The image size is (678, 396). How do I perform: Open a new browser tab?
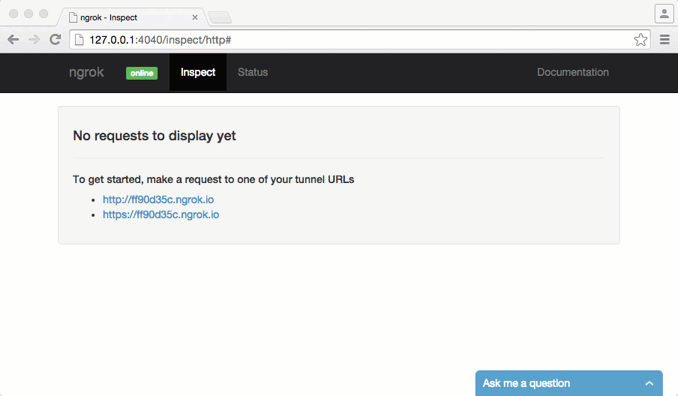[x=220, y=17]
